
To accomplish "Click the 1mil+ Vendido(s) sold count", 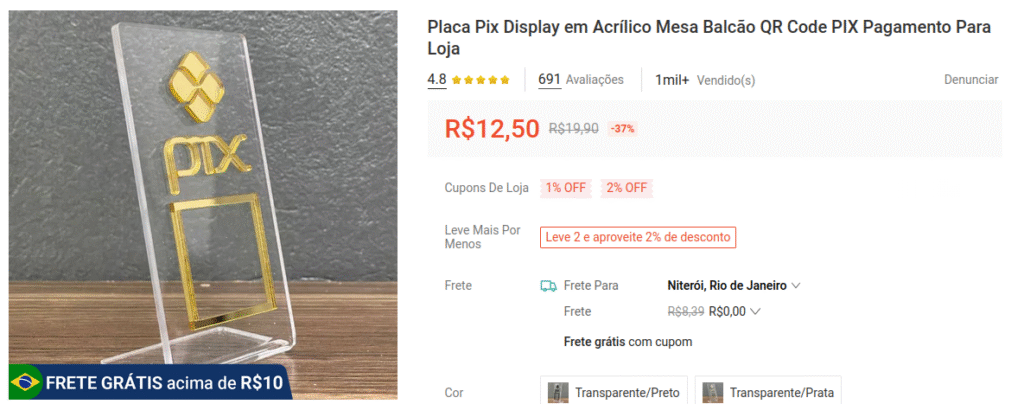I will [705, 80].
